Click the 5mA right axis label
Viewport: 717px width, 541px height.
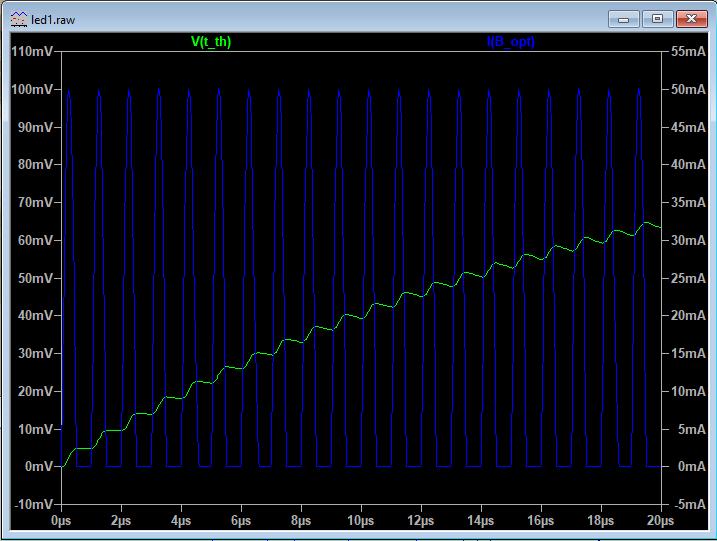(x=692, y=429)
